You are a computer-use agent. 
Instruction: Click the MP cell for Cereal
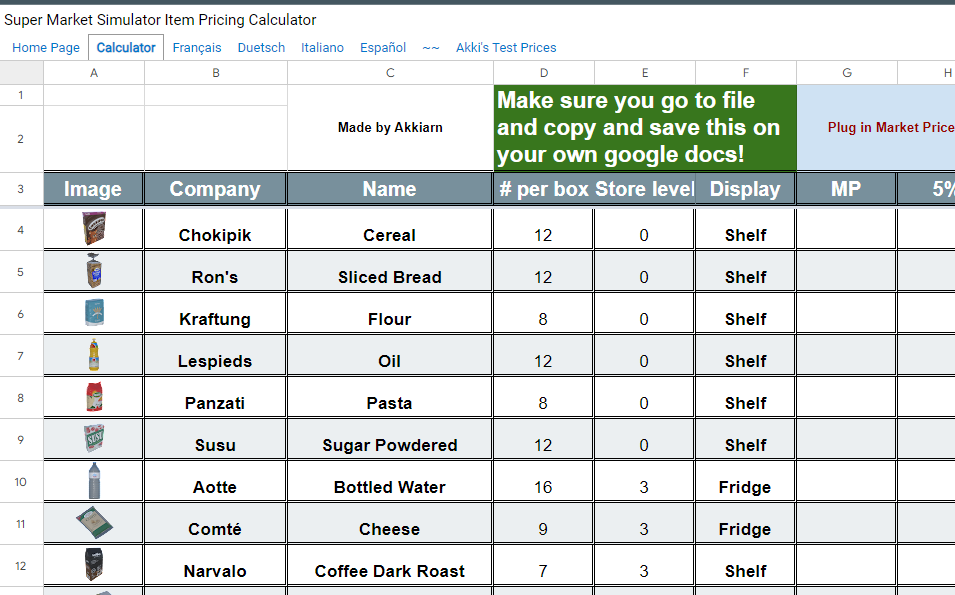click(x=846, y=230)
